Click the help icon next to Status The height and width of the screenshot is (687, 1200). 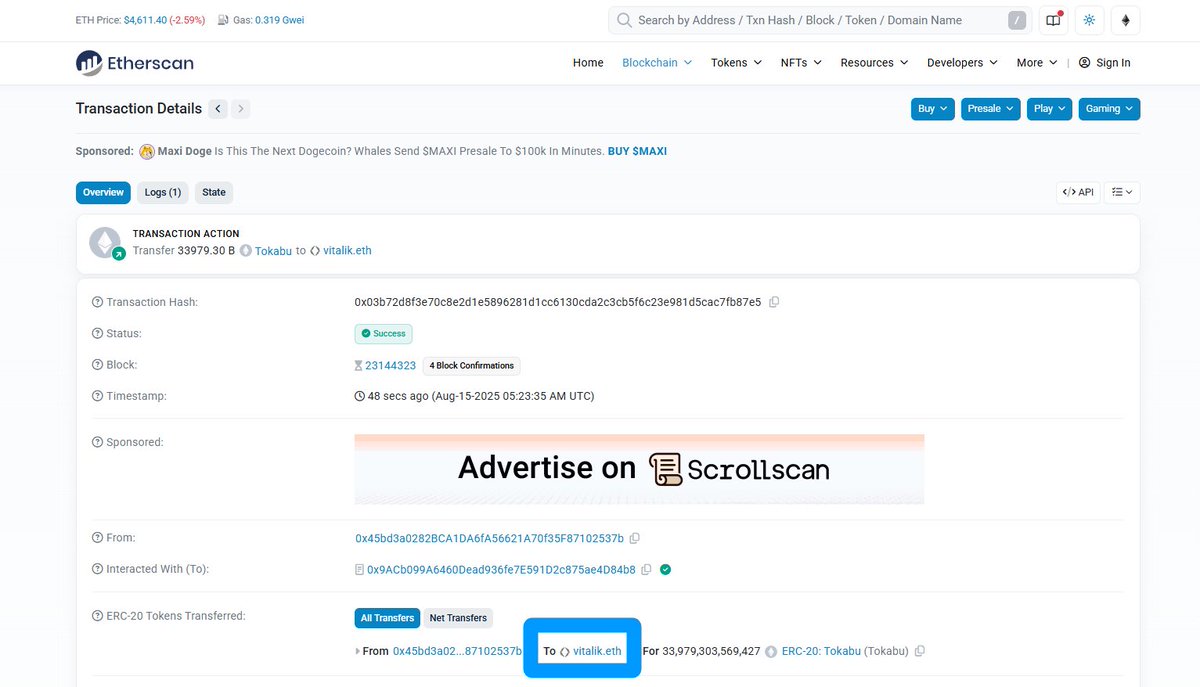point(97,333)
